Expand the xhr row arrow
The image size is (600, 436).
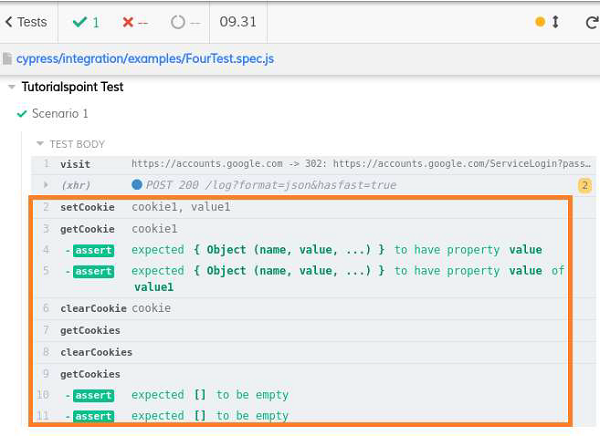tap(46, 185)
